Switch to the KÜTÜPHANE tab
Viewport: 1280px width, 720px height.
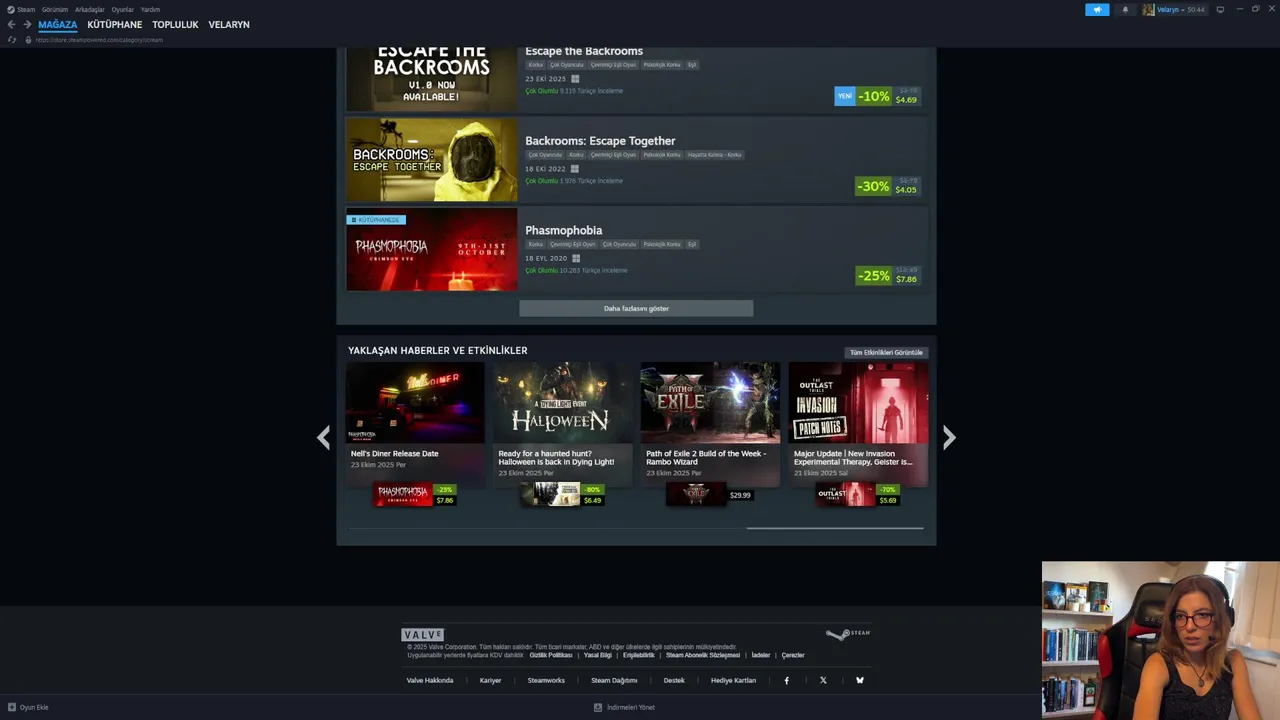115,24
